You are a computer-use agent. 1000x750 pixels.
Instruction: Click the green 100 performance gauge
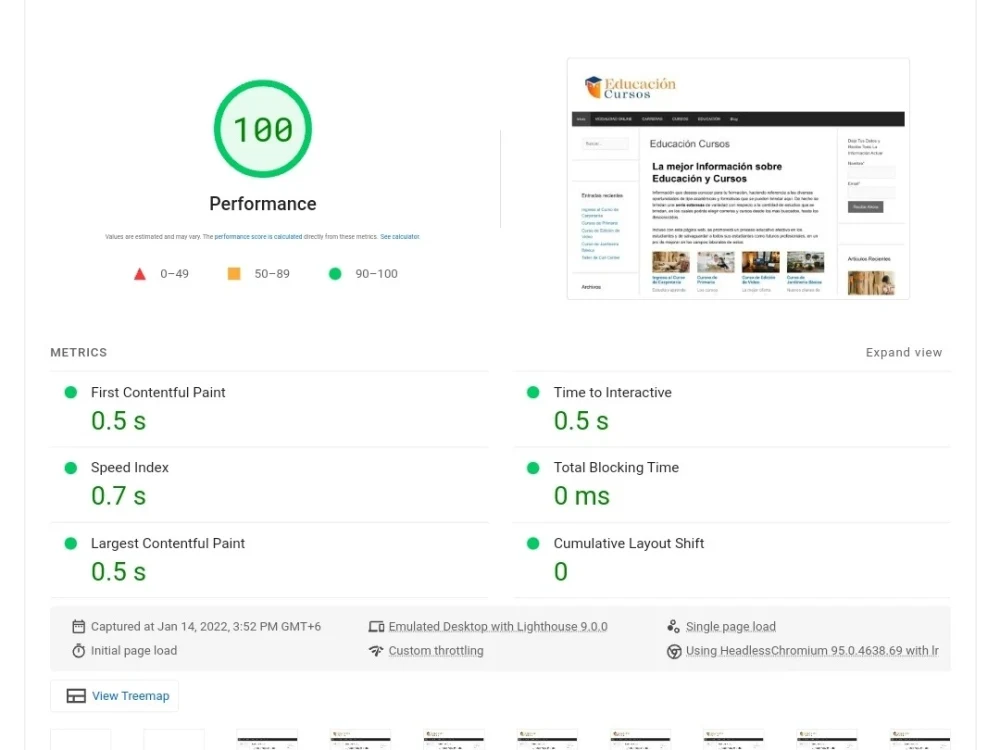[262, 129]
